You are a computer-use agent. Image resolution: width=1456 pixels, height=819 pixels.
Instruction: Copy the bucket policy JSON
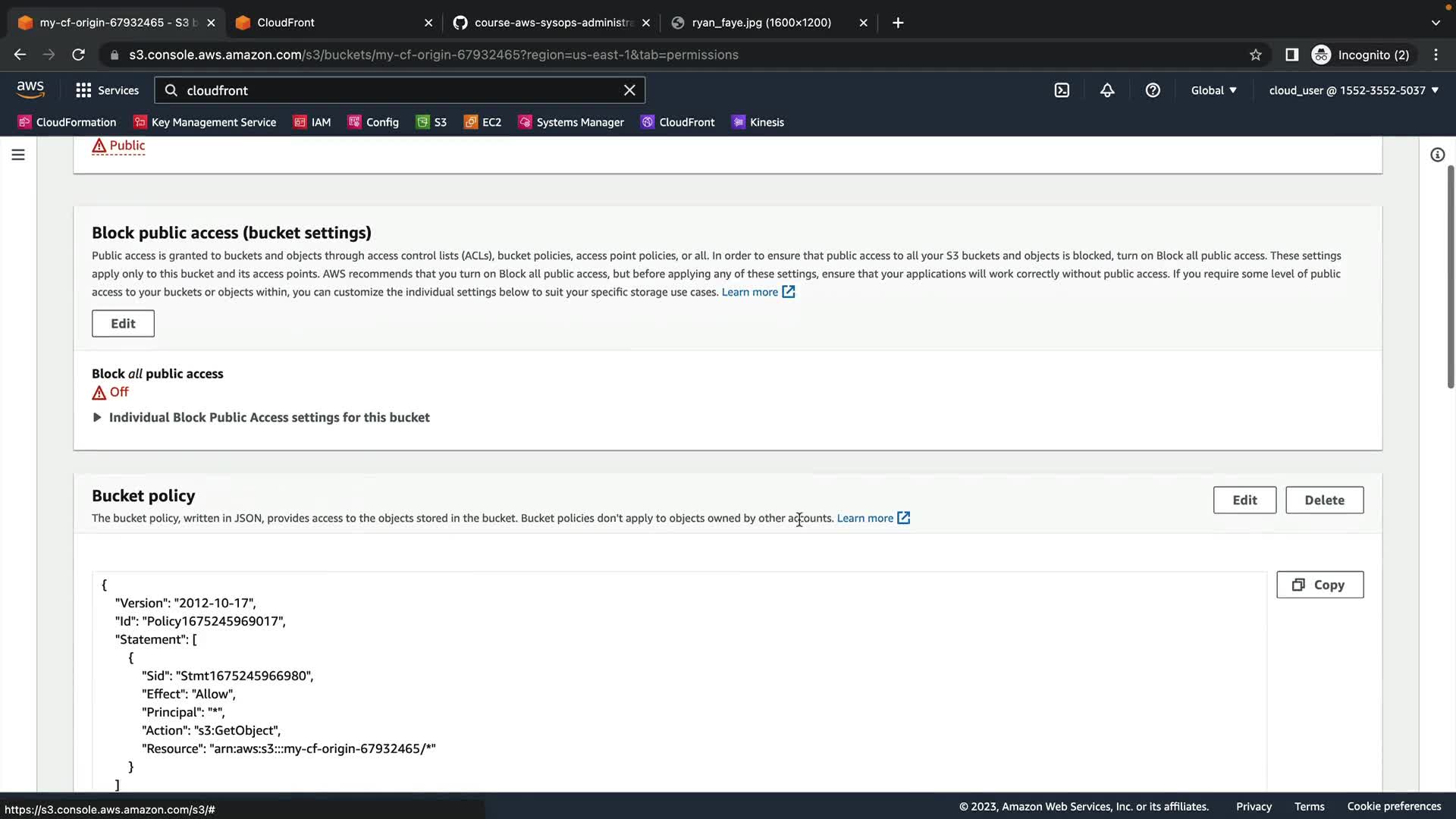[1319, 585]
